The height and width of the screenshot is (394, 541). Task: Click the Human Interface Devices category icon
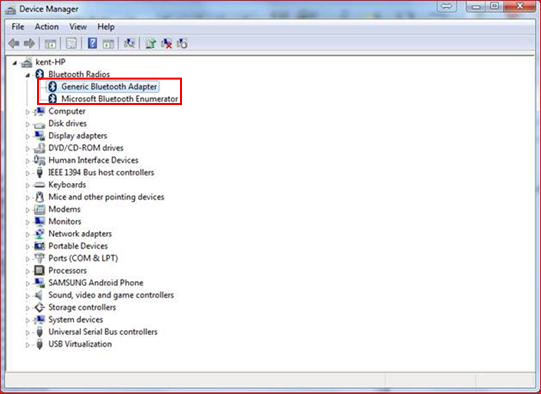(x=39, y=160)
